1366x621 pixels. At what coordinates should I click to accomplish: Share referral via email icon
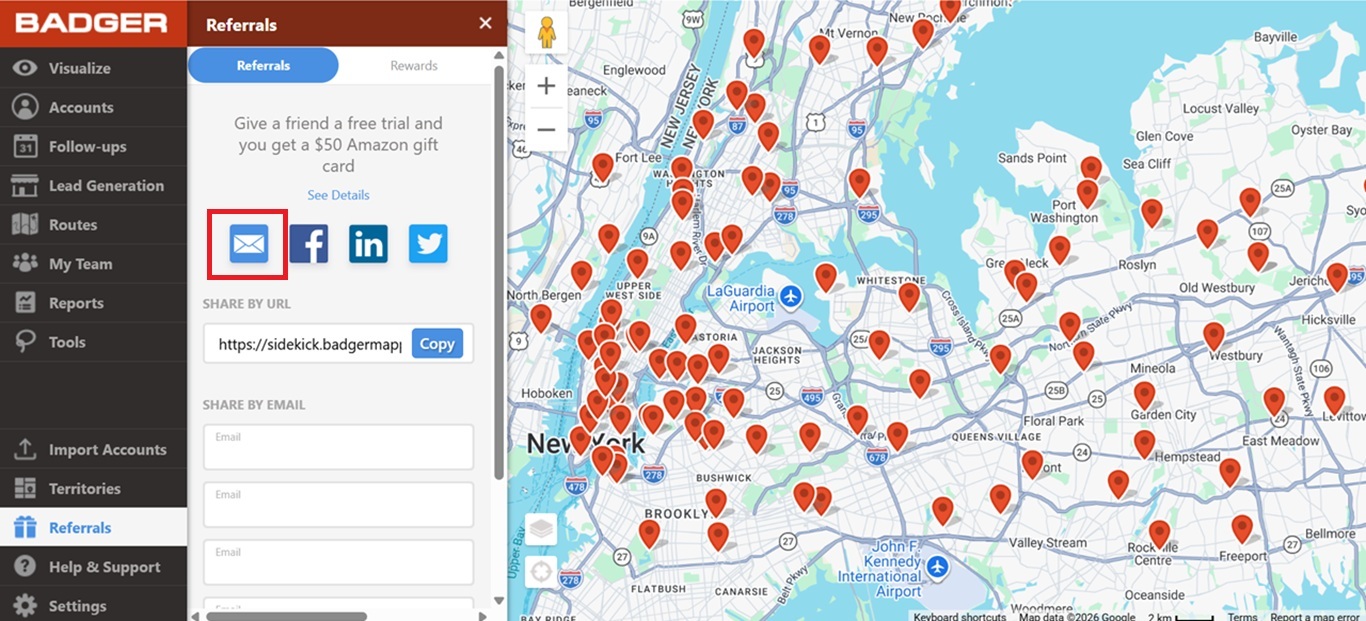[248, 243]
